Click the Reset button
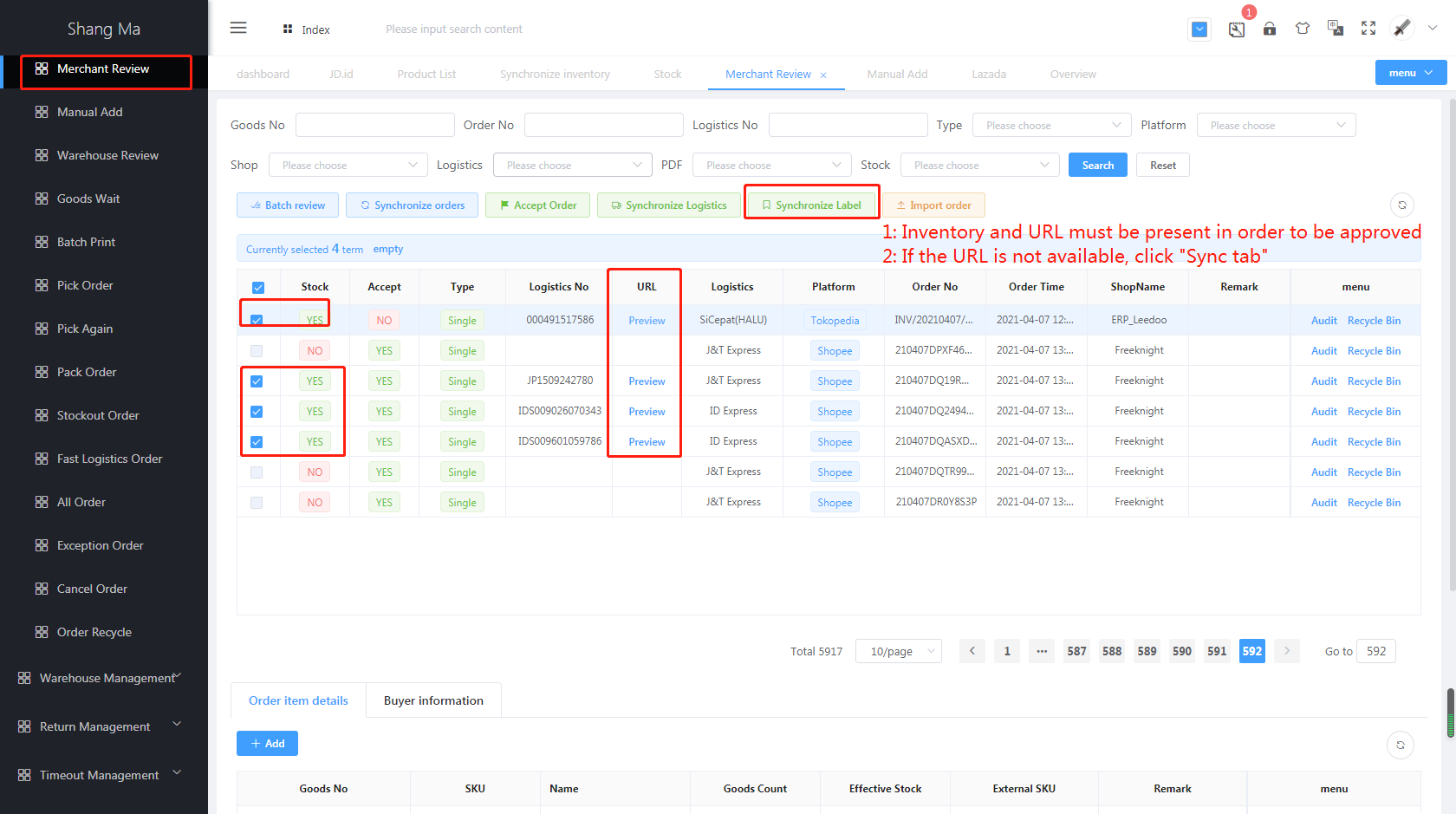 1163,165
